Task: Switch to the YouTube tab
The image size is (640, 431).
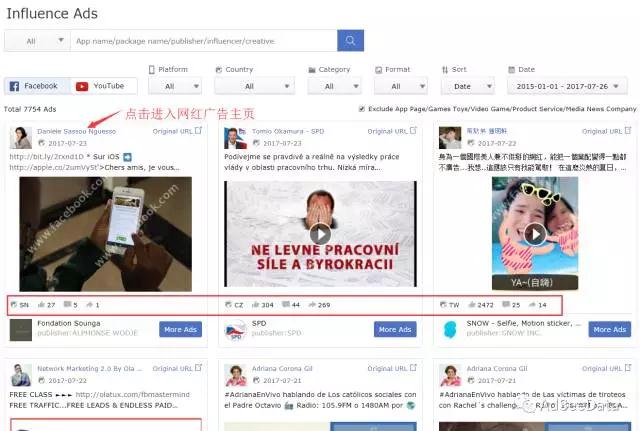Action: 100,87
